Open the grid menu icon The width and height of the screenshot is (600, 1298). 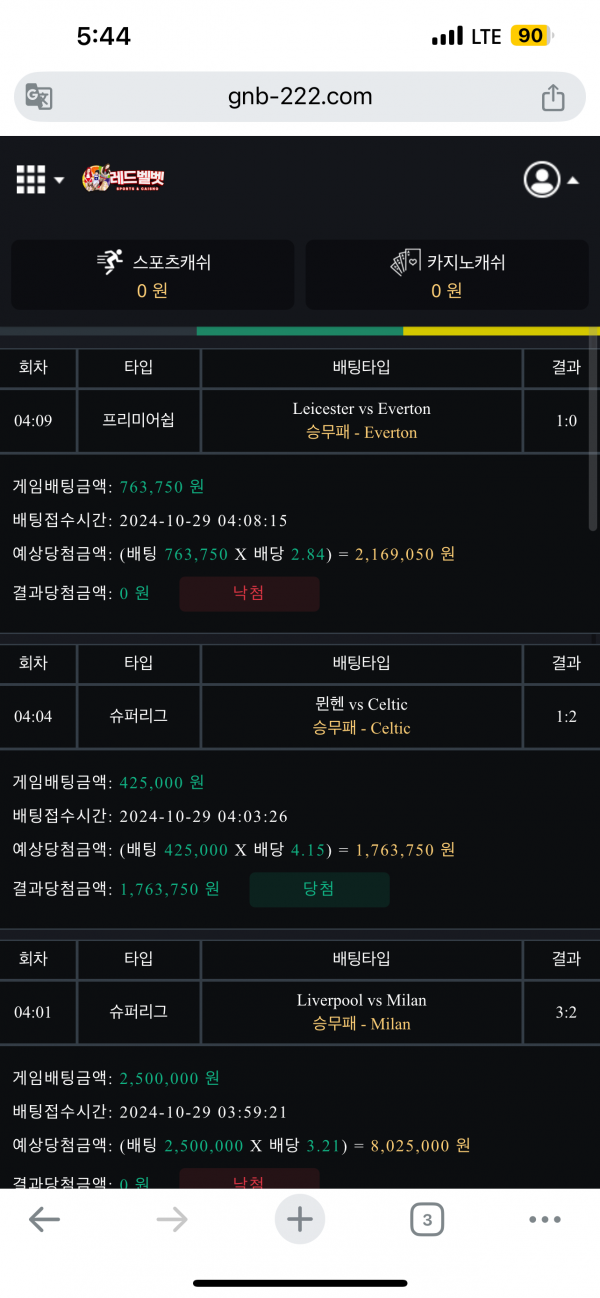[x=31, y=180]
